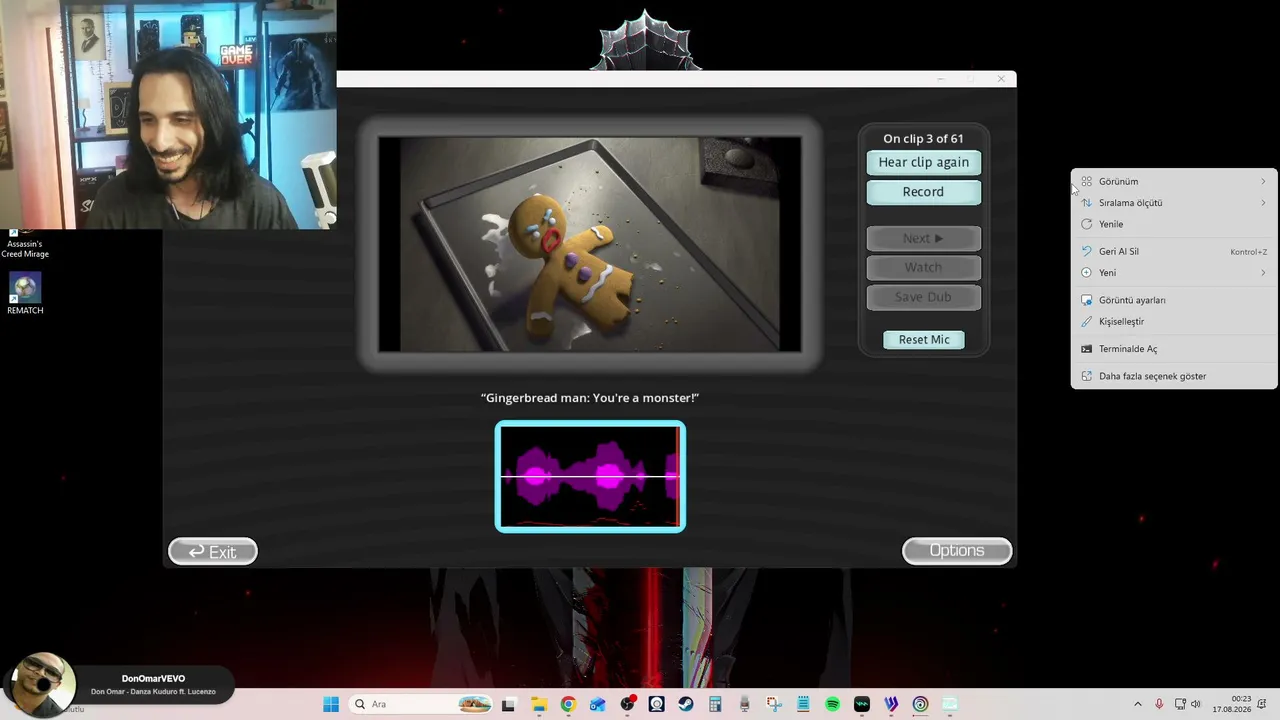Open the microphone app on the taskbar

[x=744, y=704]
